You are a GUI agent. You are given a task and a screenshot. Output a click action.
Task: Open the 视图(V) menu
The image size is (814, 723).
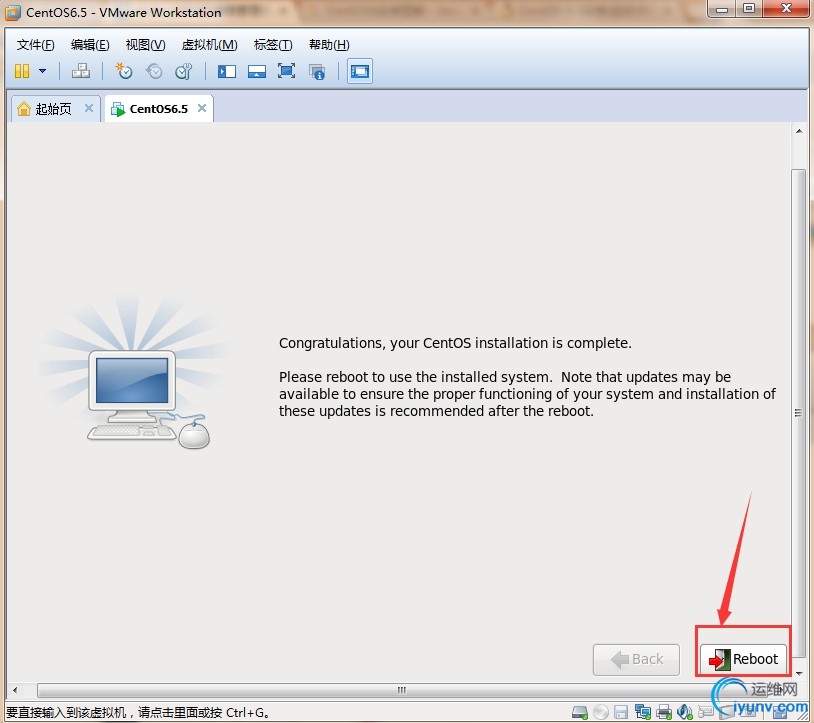coord(145,45)
